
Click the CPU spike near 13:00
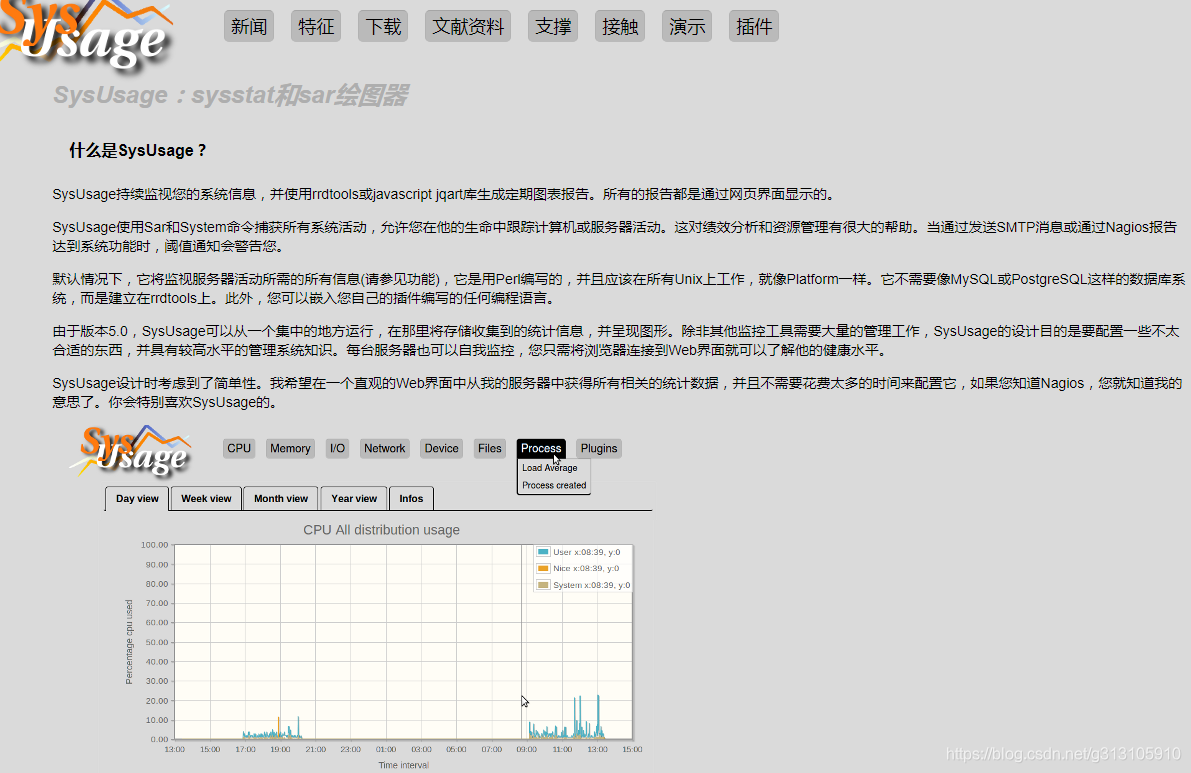[x=599, y=715]
